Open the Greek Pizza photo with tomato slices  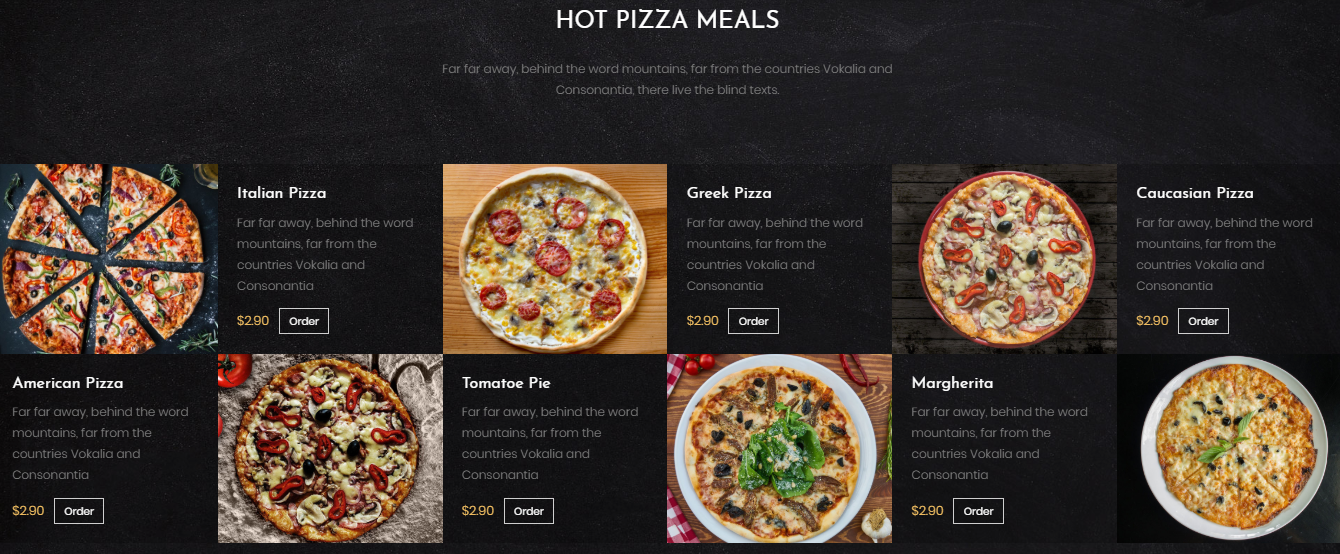click(x=555, y=259)
